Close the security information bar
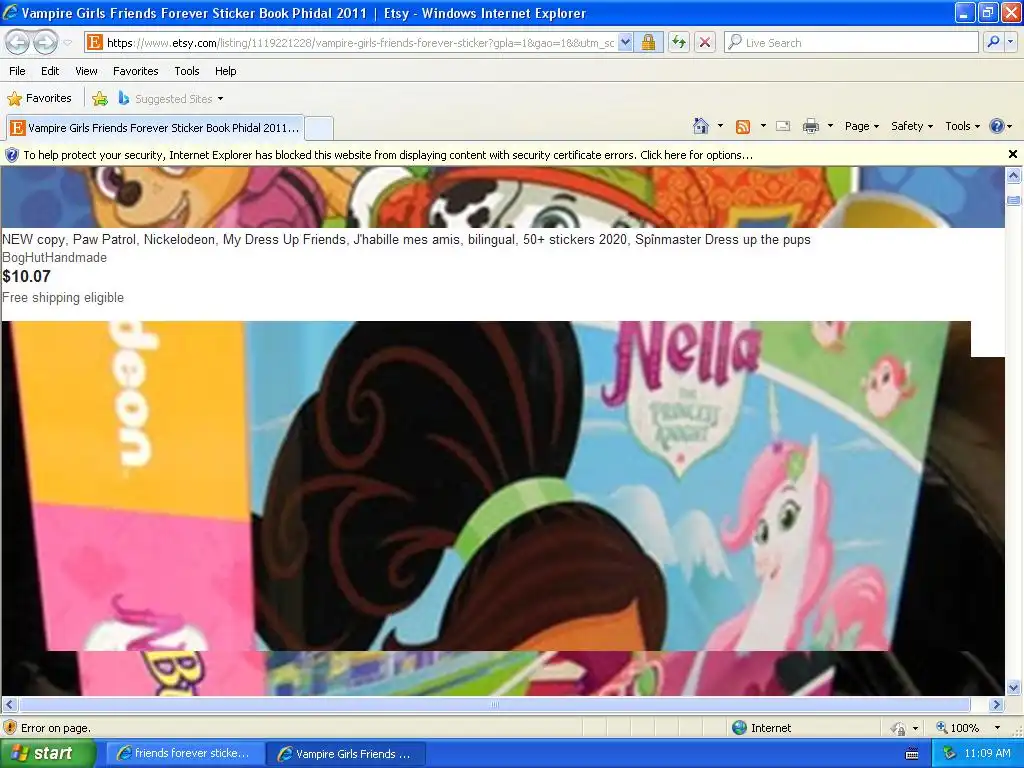Screen dimensions: 1024x768 1013,154
